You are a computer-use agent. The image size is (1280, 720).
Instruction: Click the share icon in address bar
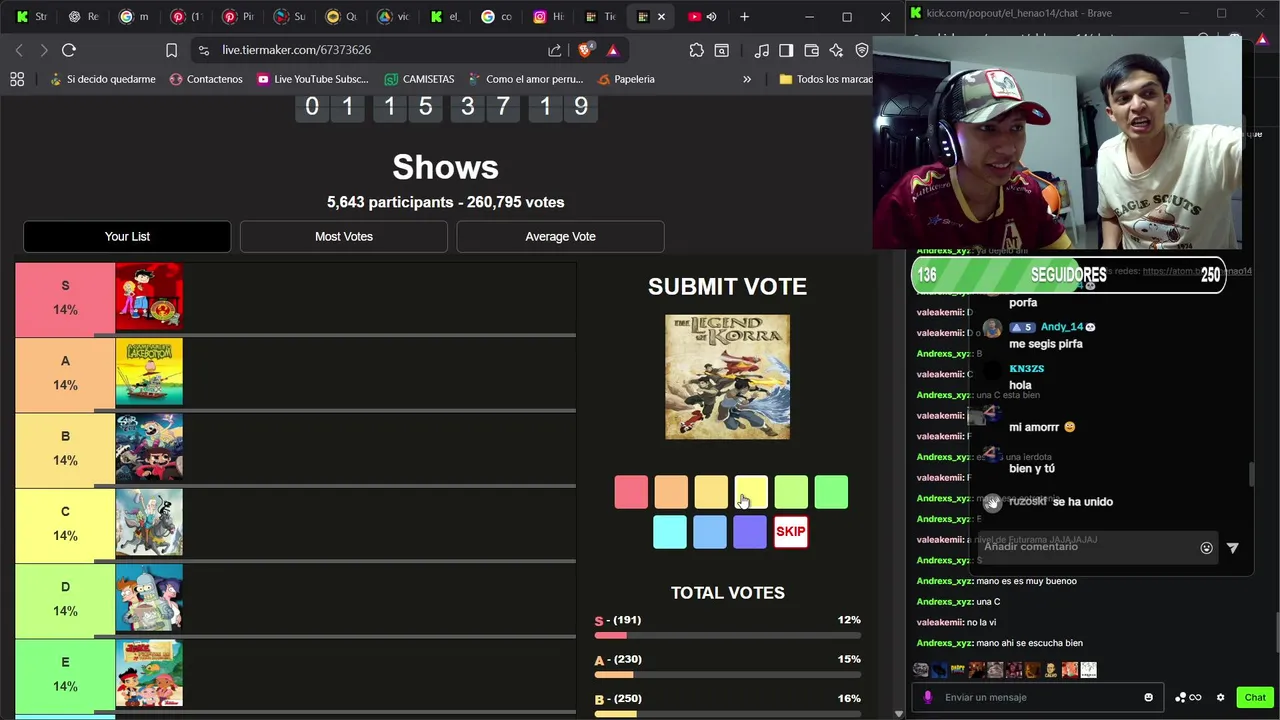[555, 50]
